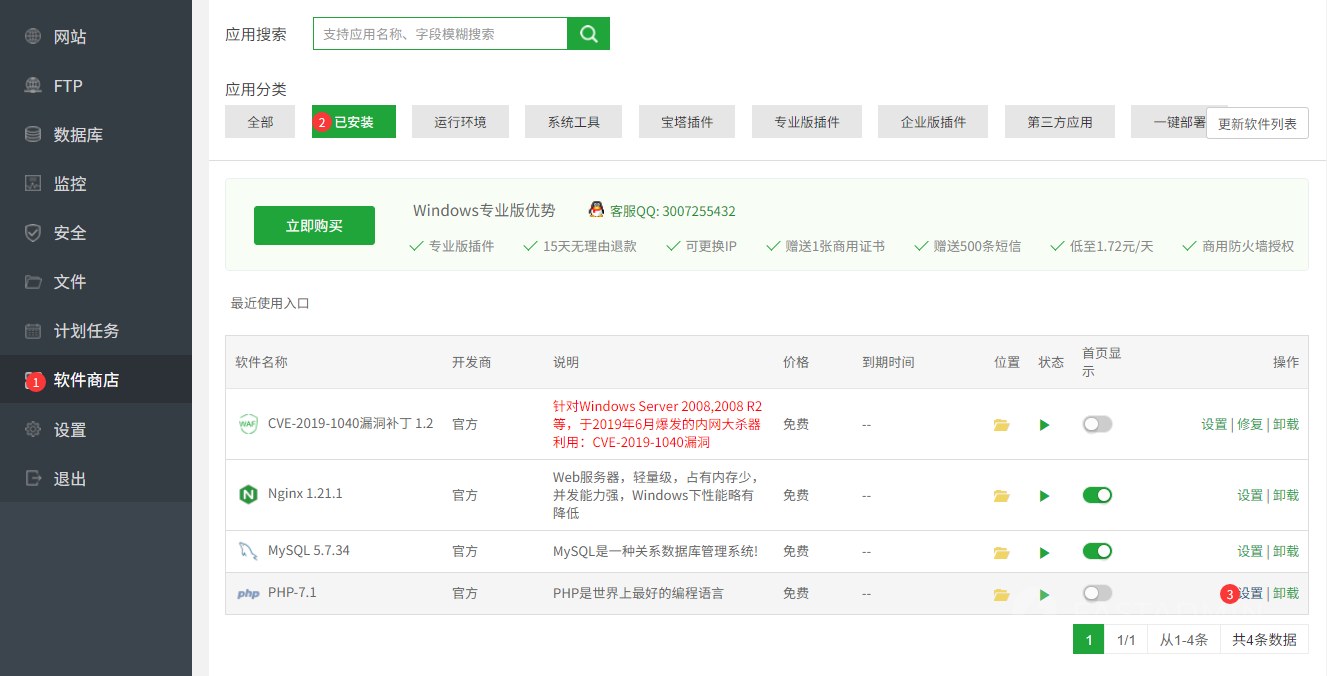Image resolution: width=1327 pixels, height=676 pixels.
Task: Click 卸载 for CVE-2019-1040 patch
Action: (x=1286, y=424)
